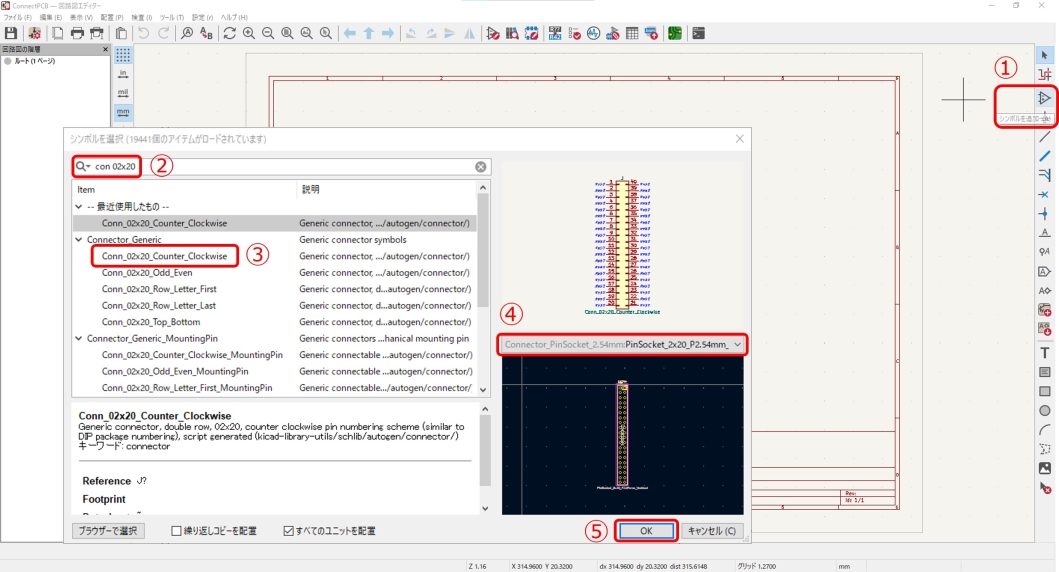Clear the symbol search field

(x=481, y=167)
